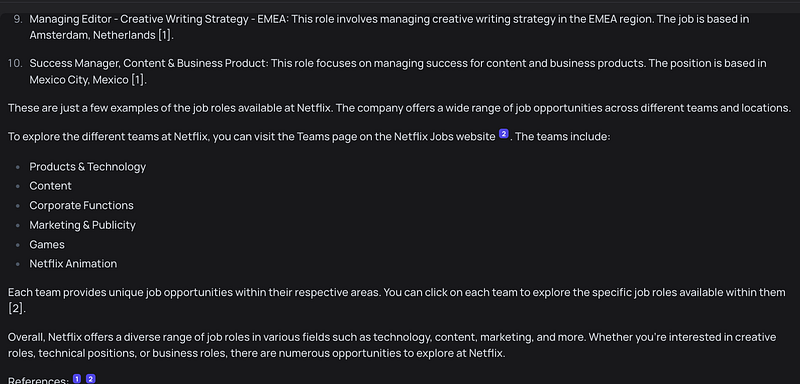800x384 pixels.
Task: Select the Content bullet item
Action: click(50, 186)
